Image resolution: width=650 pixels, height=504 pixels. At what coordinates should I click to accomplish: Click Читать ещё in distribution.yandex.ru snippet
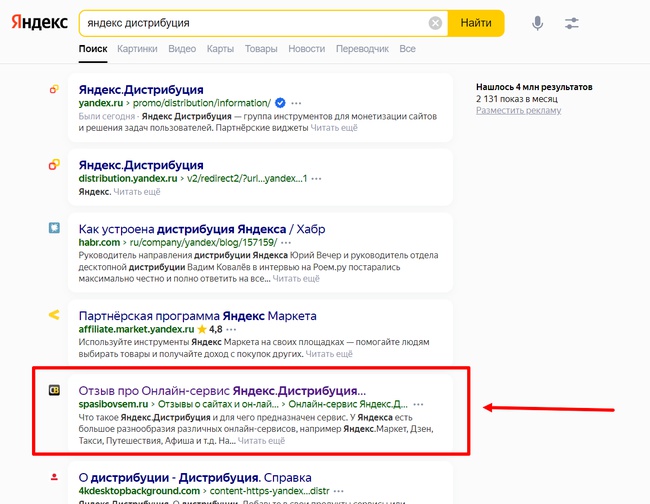click(137, 191)
